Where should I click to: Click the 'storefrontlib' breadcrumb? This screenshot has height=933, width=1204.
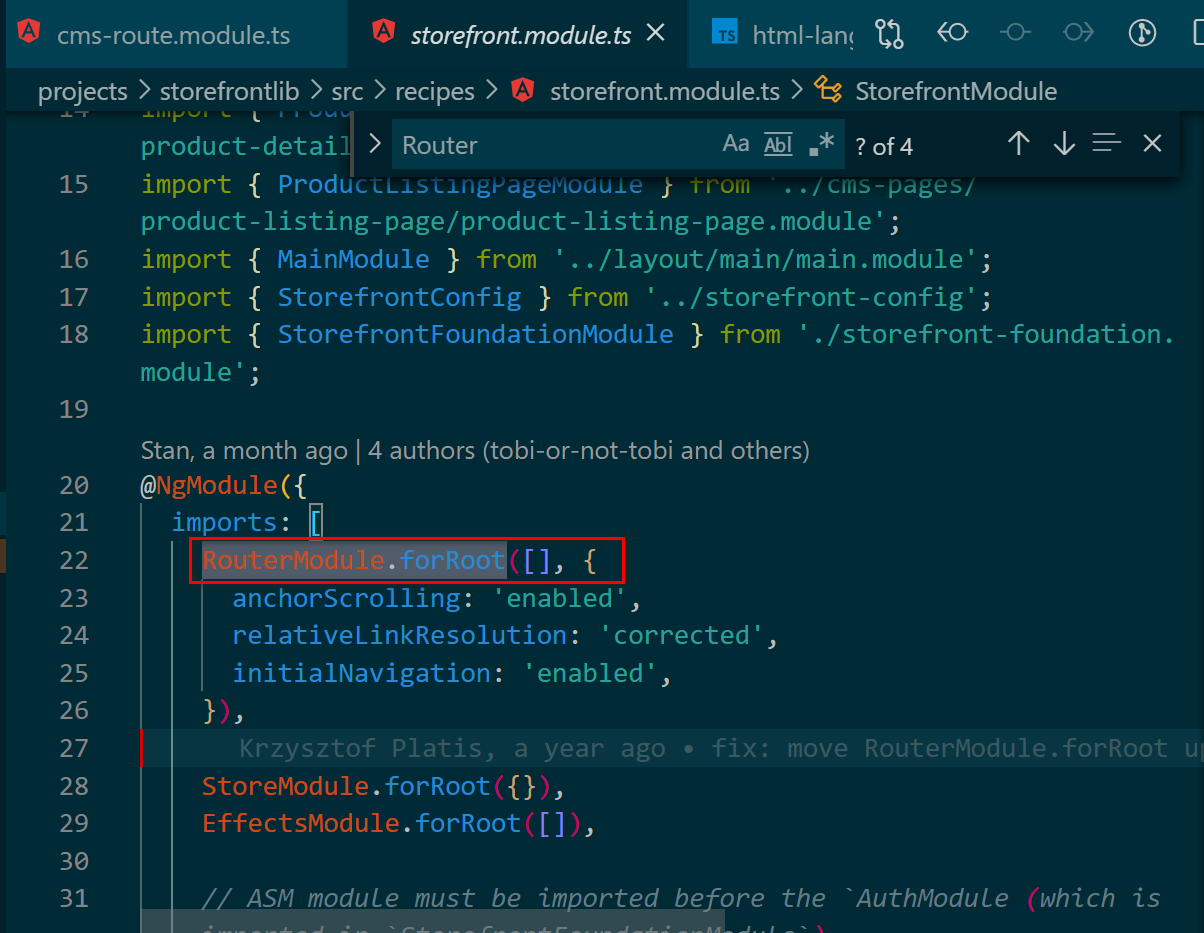(230, 92)
